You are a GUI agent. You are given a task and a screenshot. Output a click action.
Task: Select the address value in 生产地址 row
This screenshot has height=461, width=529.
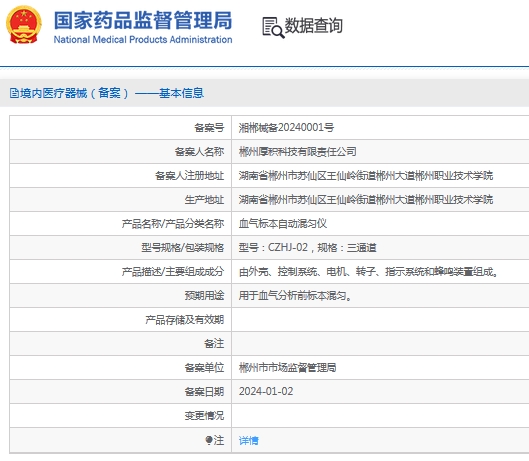[x=366, y=199]
